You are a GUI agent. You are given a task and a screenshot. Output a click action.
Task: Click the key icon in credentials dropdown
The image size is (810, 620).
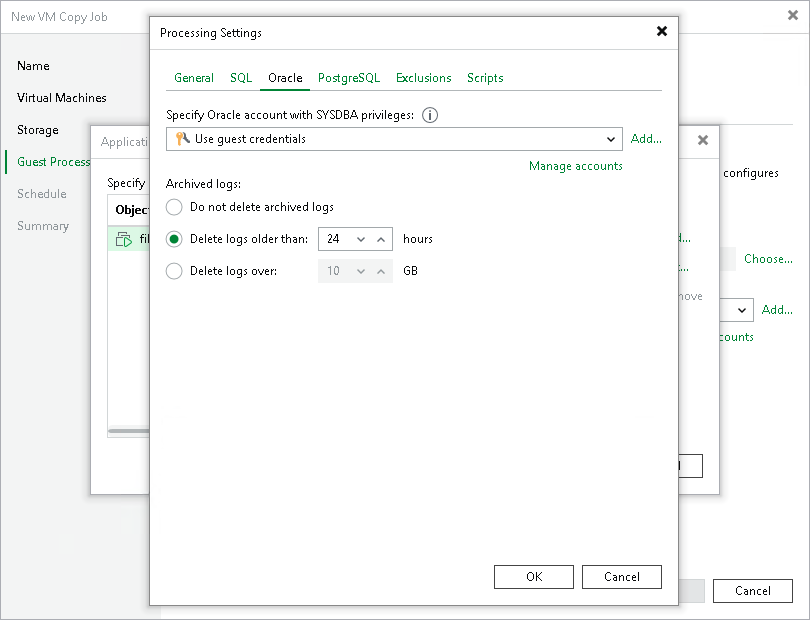point(182,138)
